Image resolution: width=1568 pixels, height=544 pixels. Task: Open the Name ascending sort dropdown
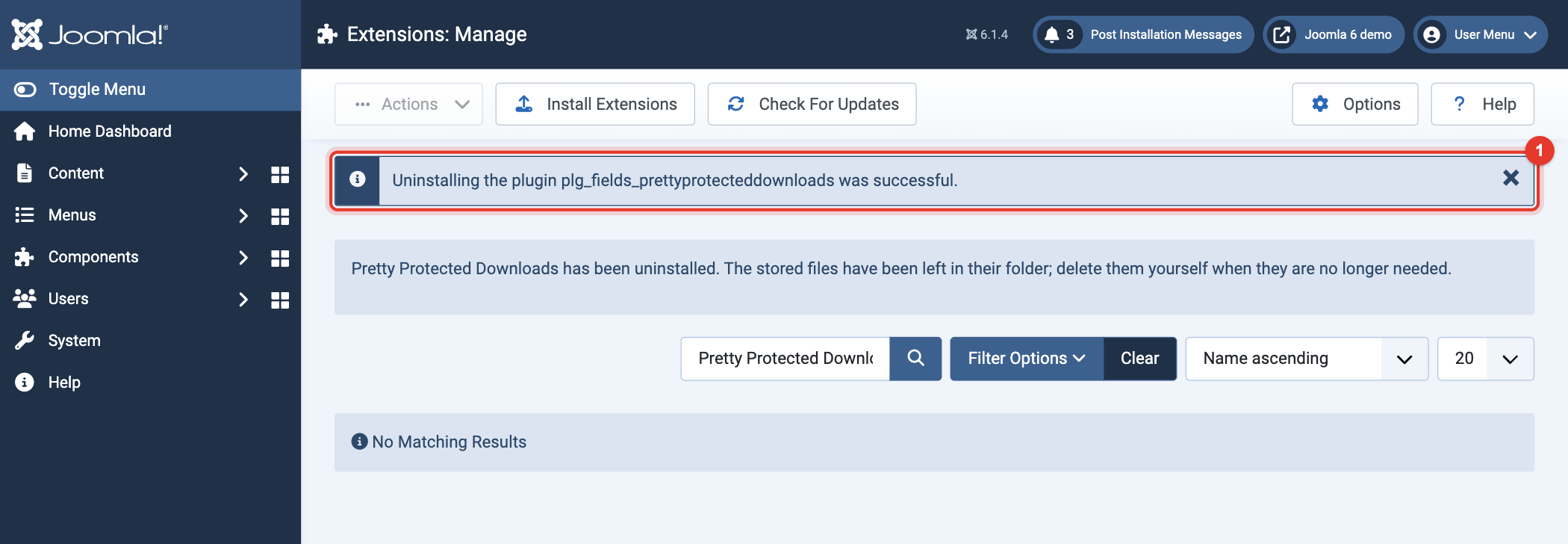[x=1307, y=359]
